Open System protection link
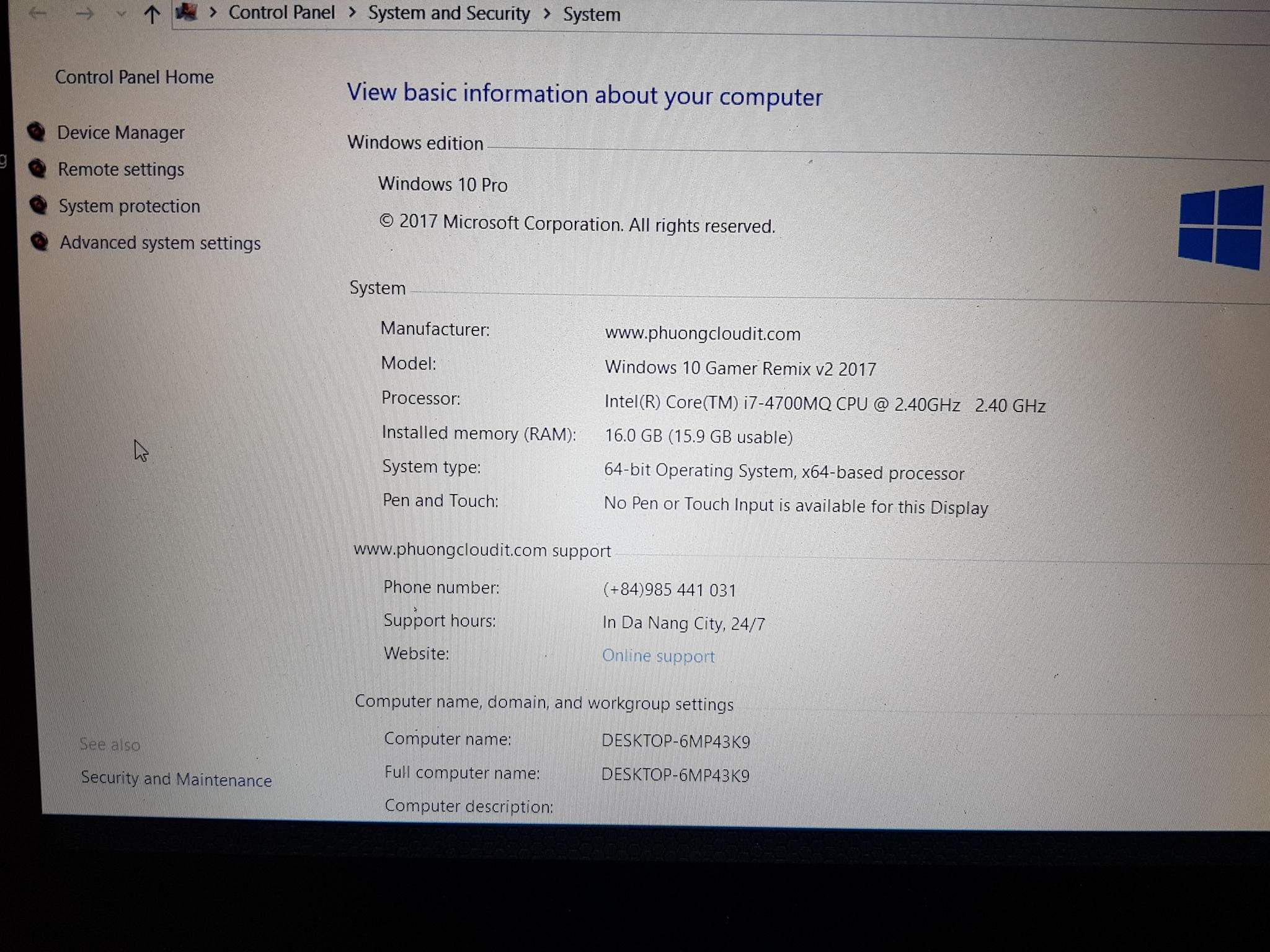Viewport: 1270px width, 952px height. tap(130, 206)
